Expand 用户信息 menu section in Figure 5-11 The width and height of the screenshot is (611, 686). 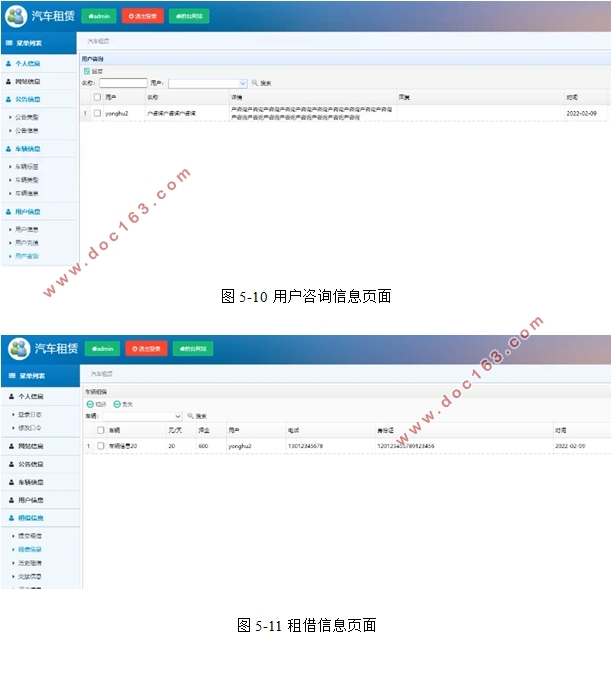click(40, 500)
